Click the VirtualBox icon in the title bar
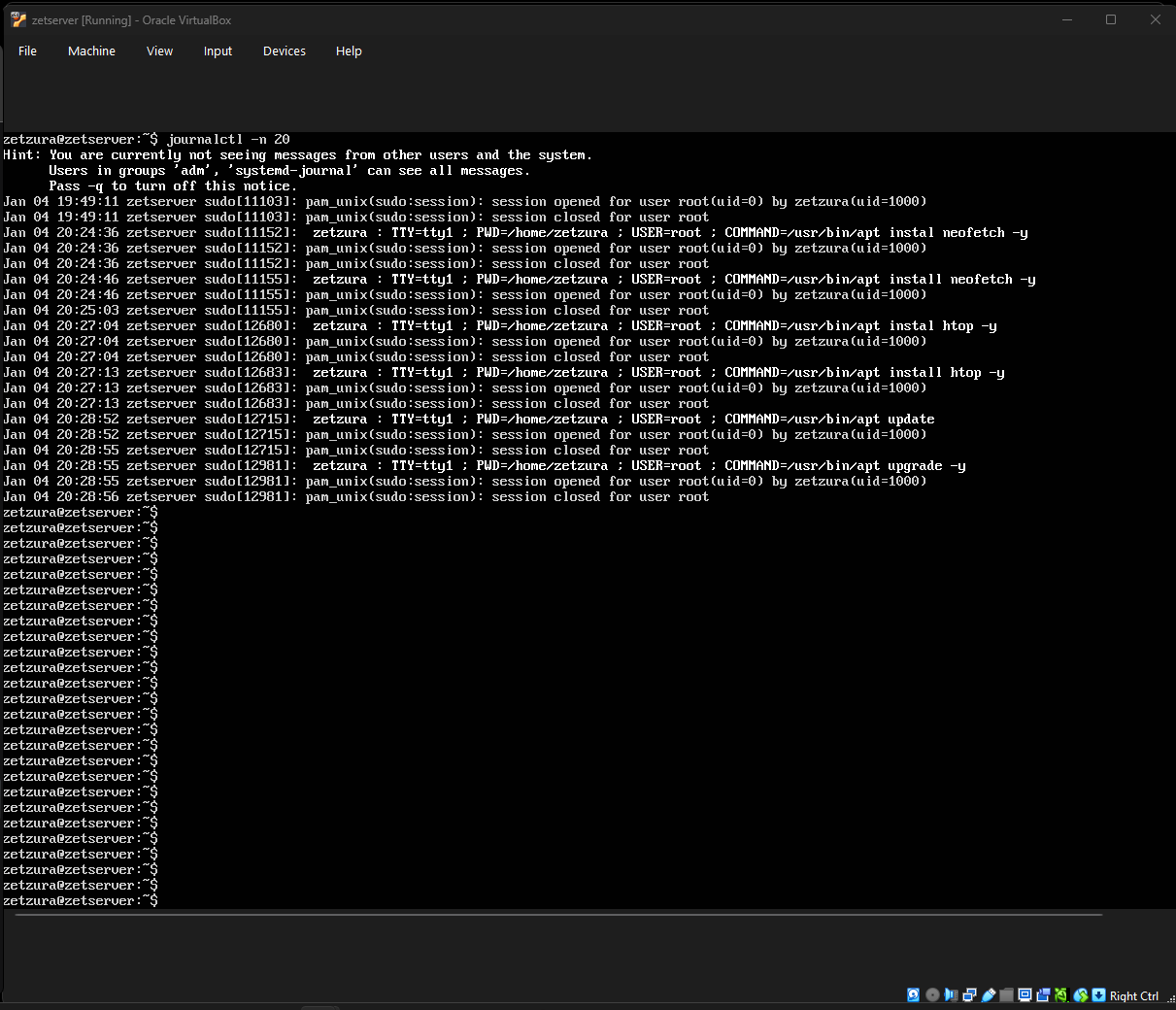The height and width of the screenshot is (1010, 1176). 17,19
